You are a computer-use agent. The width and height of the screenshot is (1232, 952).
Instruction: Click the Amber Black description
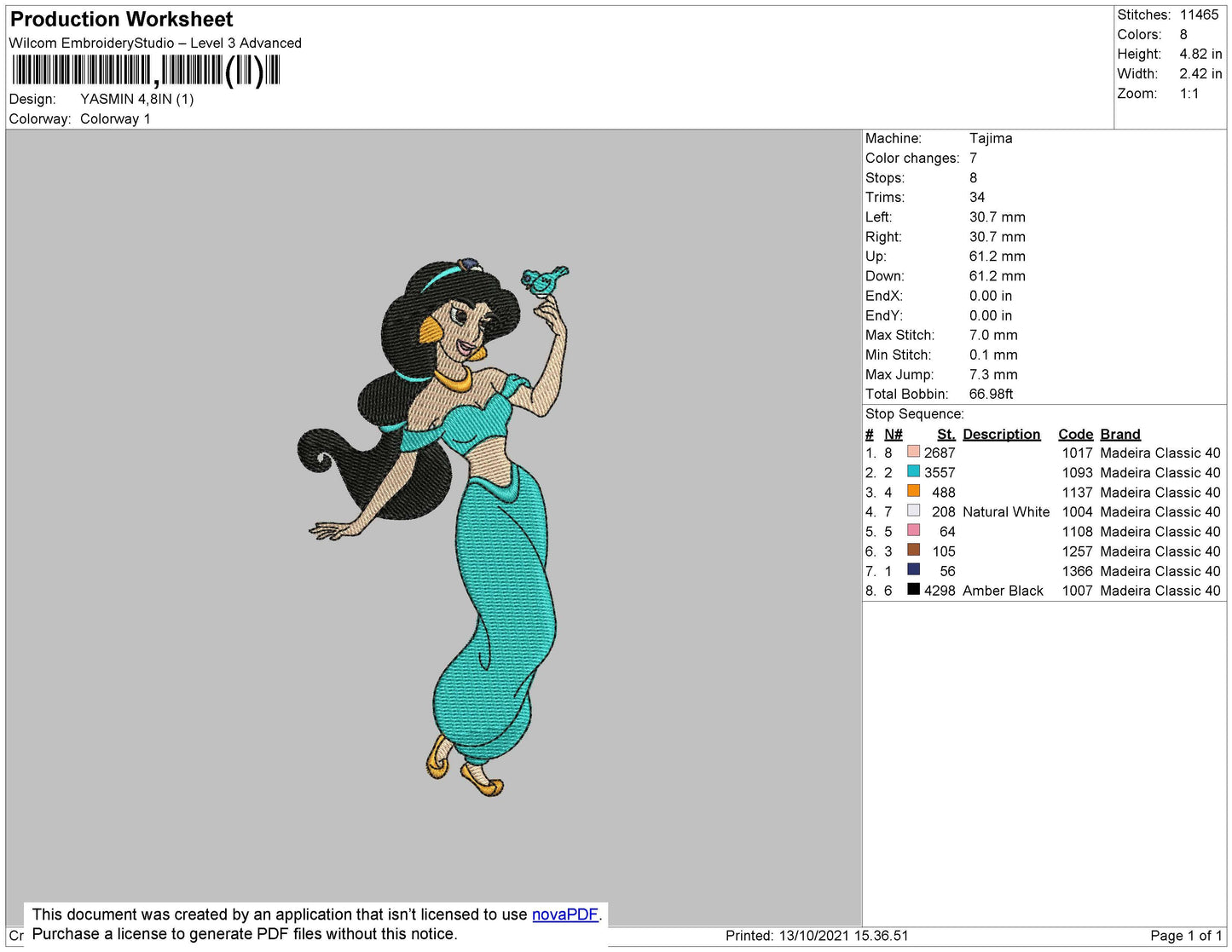pos(1003,591)
